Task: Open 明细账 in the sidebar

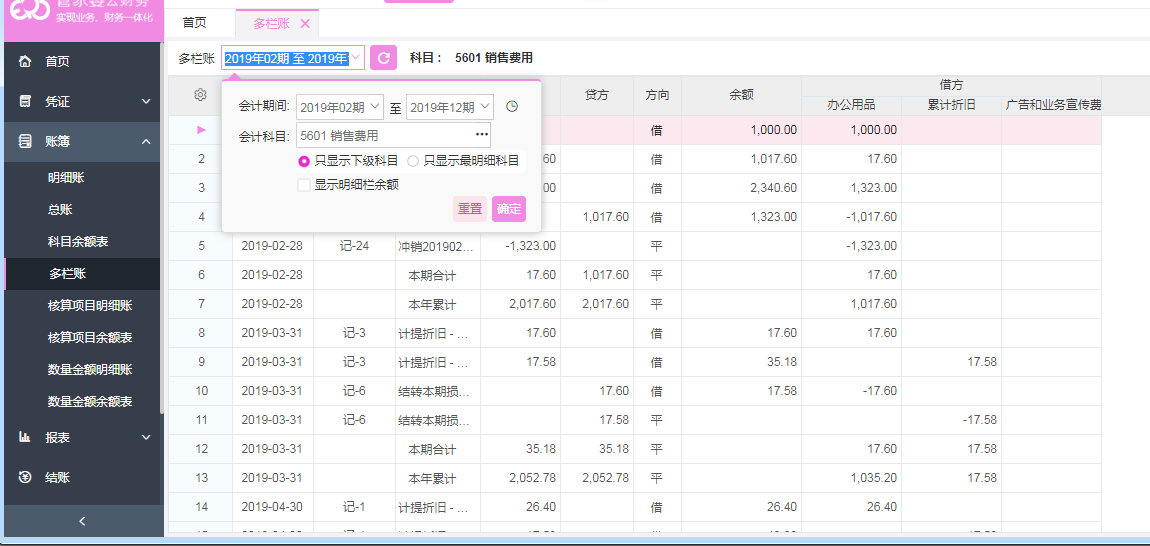Action: (x=67, y=178)
